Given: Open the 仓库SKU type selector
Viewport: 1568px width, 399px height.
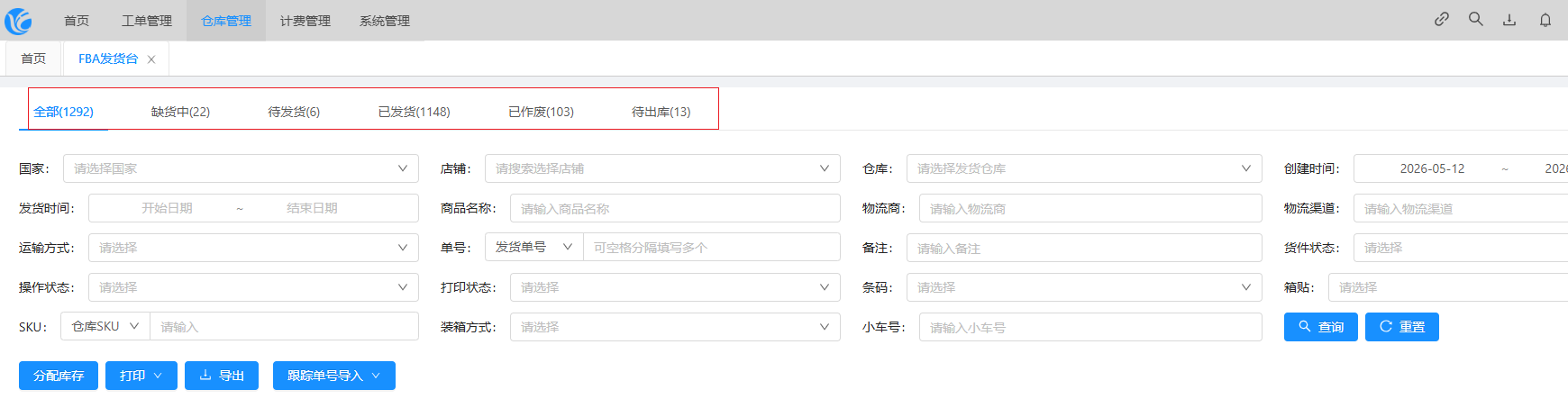Looking at the screenshot, I should (x=105, y=326).
